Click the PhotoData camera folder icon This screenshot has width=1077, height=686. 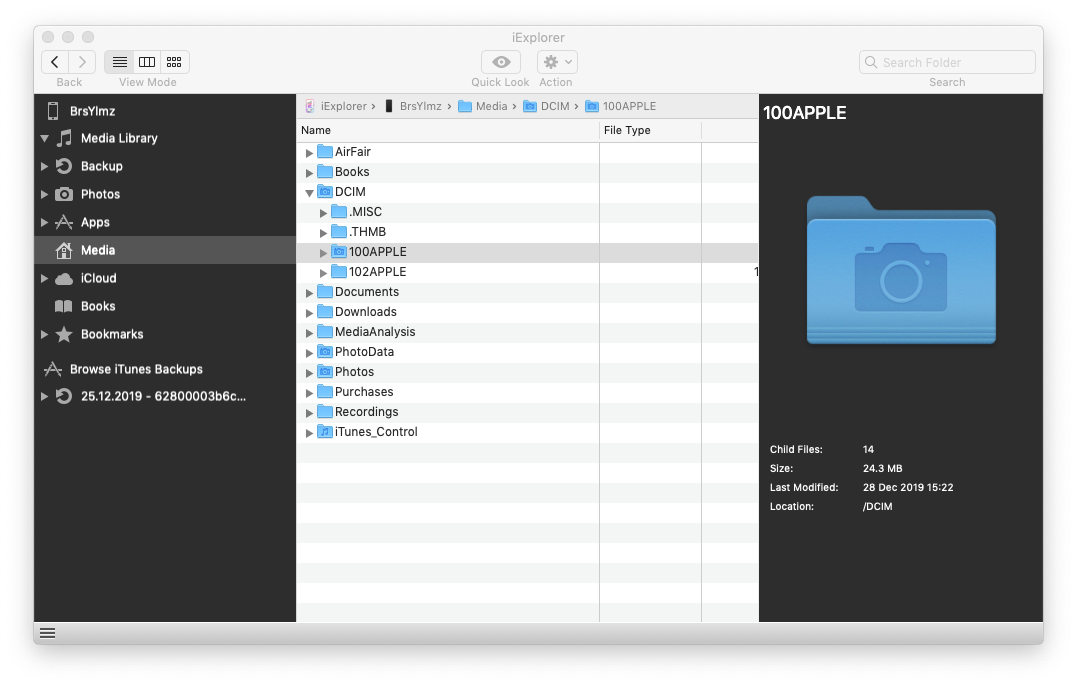(x=325, y=352)
